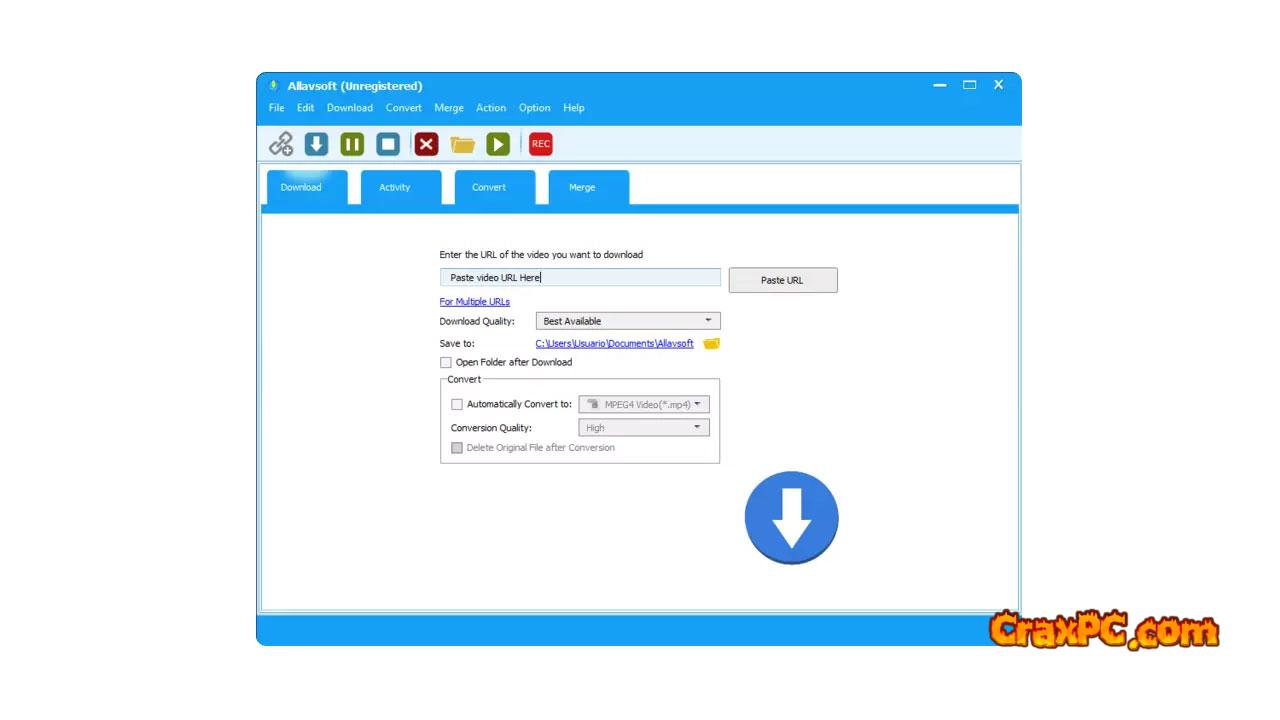1280x720 pixels.
Task: Open the Help menu
Action: pyautogui.click(x=574, y=108)
